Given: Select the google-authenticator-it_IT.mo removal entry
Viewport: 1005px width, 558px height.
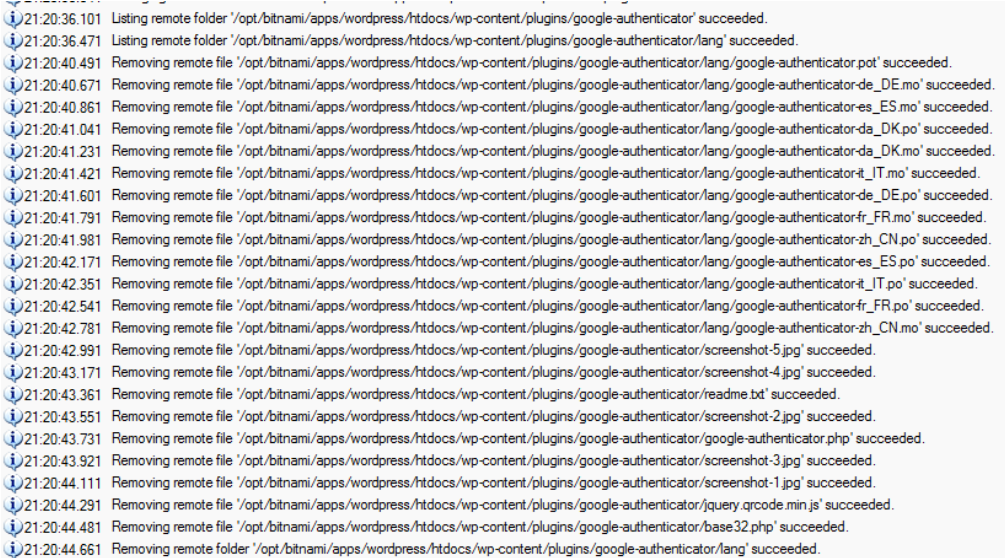Looking at the screenshot, I should tap(492, 174).
